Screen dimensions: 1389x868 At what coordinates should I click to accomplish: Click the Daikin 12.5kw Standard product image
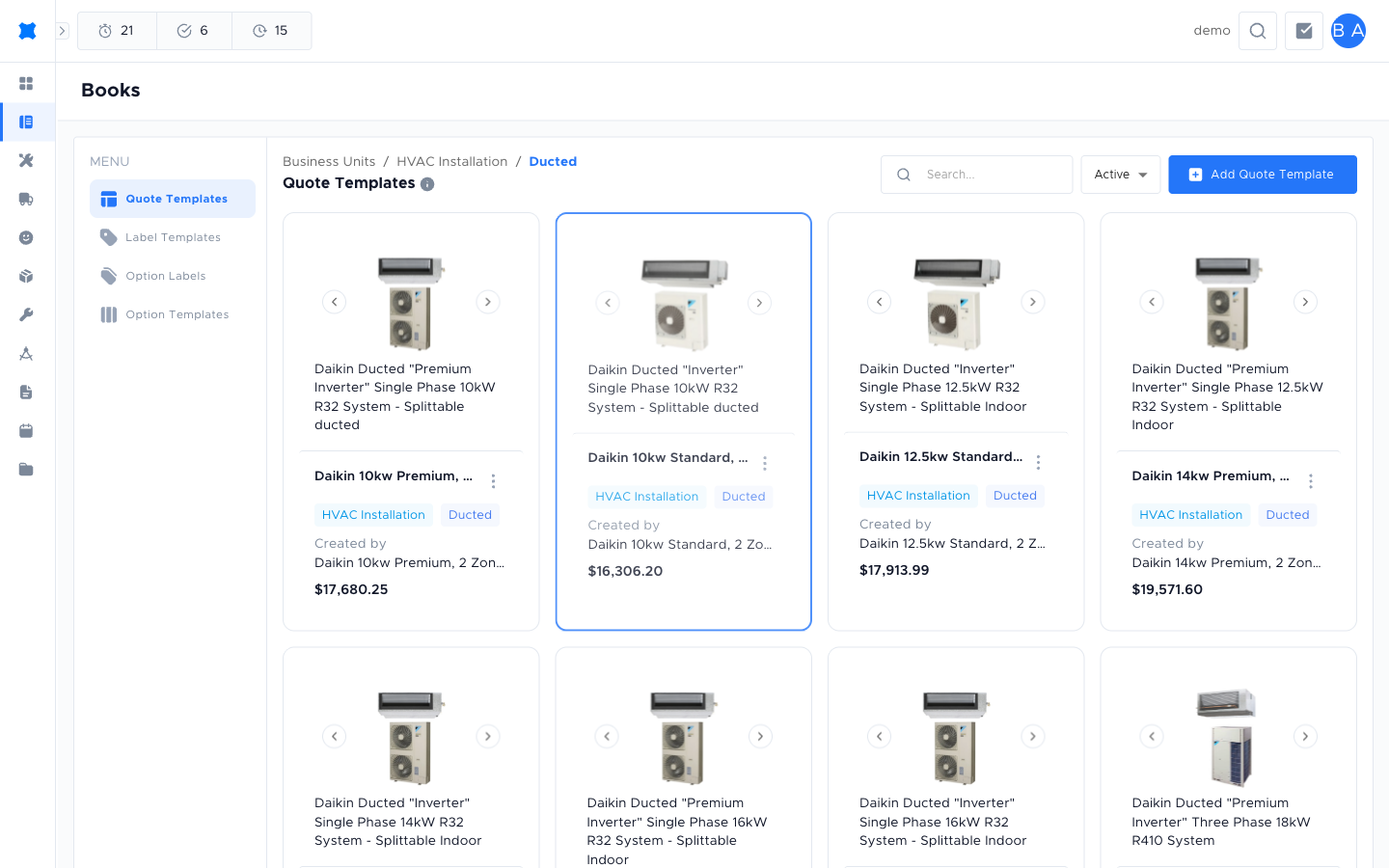pos(956,303)
